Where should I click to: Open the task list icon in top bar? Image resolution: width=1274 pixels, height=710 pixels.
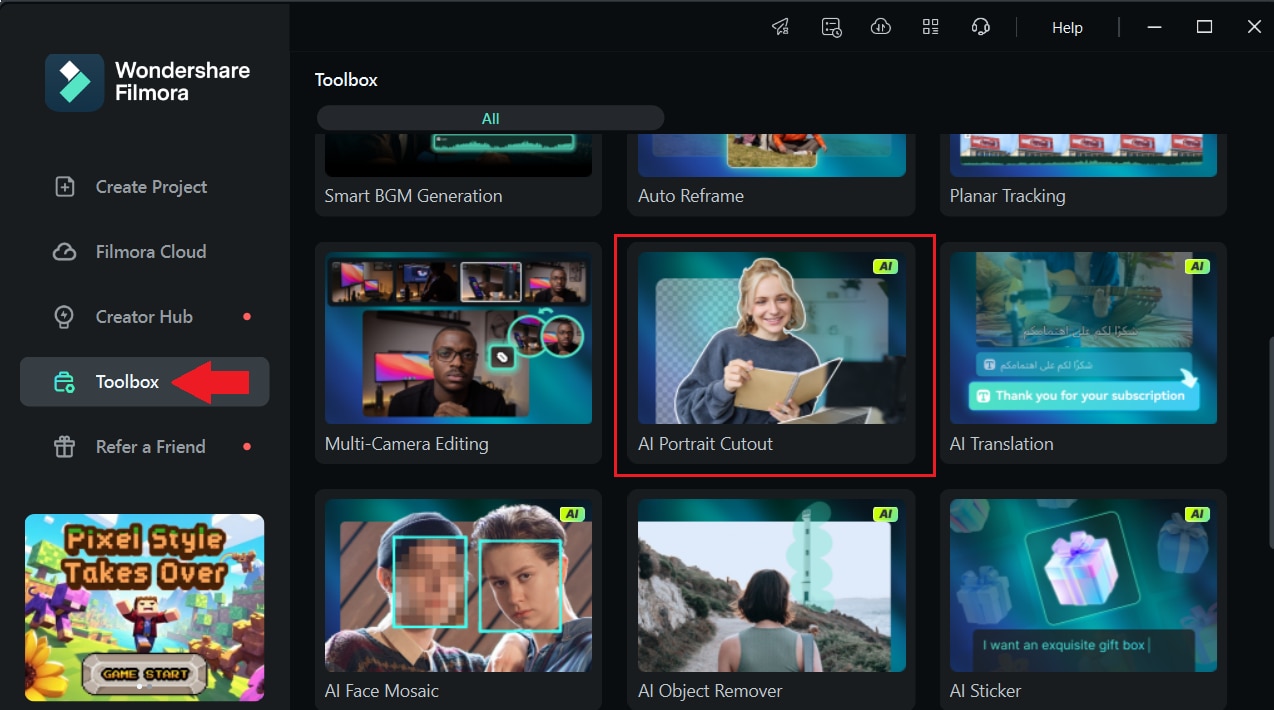[831, 27]
